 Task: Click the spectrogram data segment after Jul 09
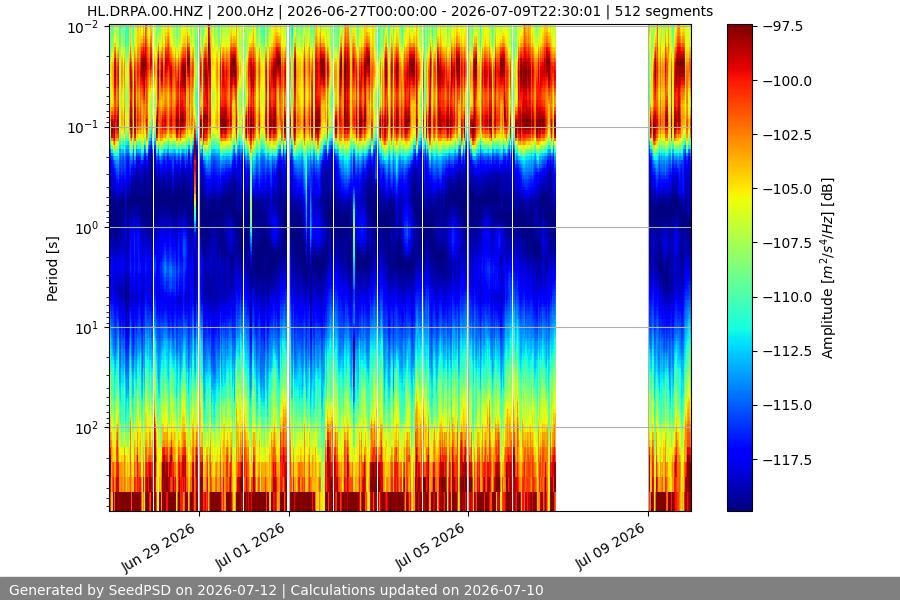[x=670, y=268]
